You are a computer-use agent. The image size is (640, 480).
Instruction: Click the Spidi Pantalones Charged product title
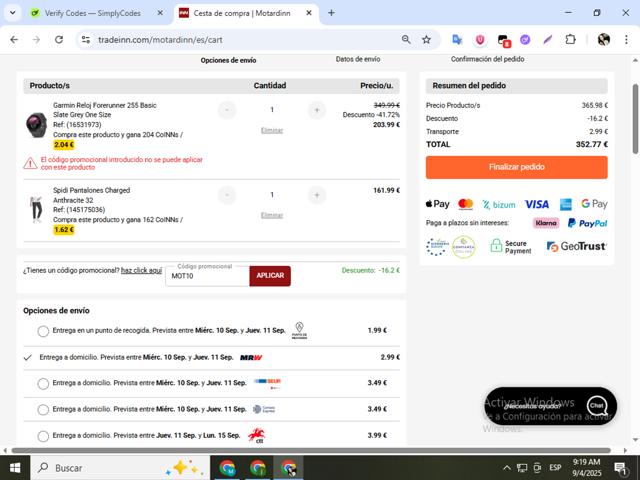coord(91,190)
